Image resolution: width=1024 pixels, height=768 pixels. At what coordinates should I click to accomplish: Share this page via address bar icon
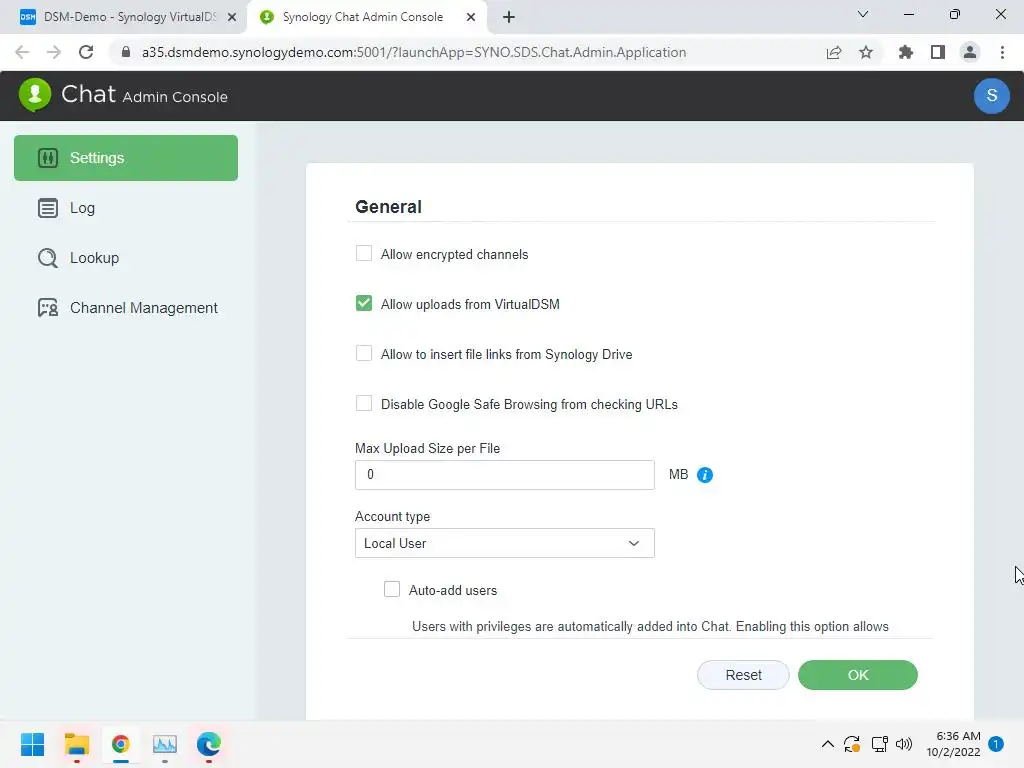[x=834, y=52]
